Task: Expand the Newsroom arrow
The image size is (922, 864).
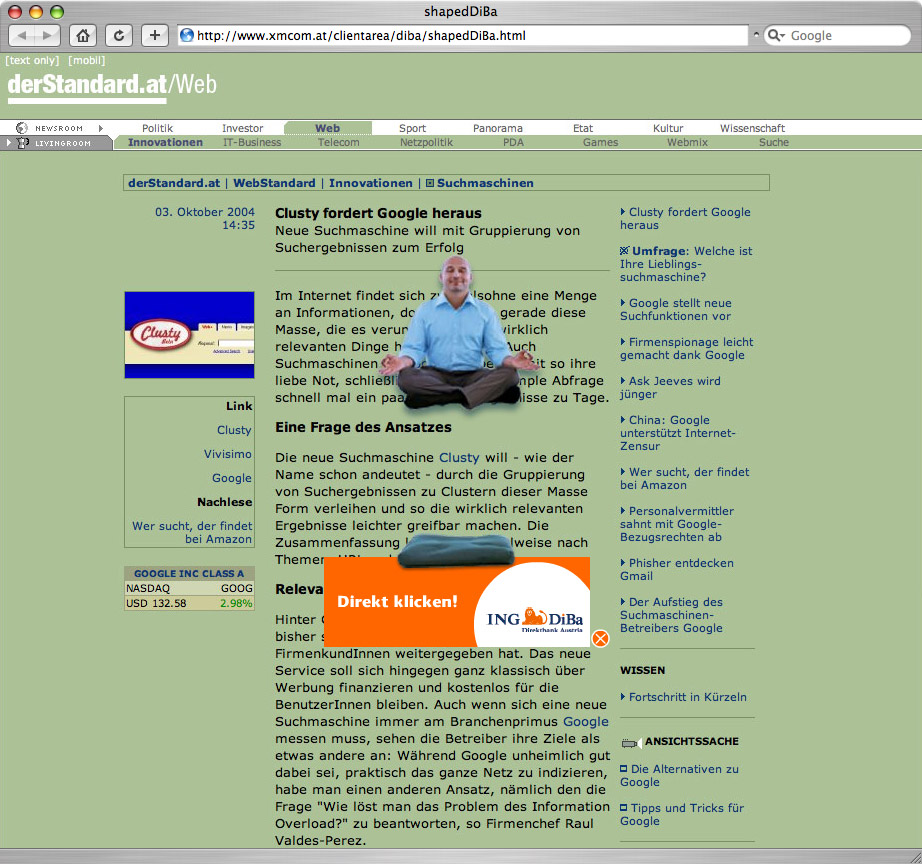Action: (x=101, y=128)
